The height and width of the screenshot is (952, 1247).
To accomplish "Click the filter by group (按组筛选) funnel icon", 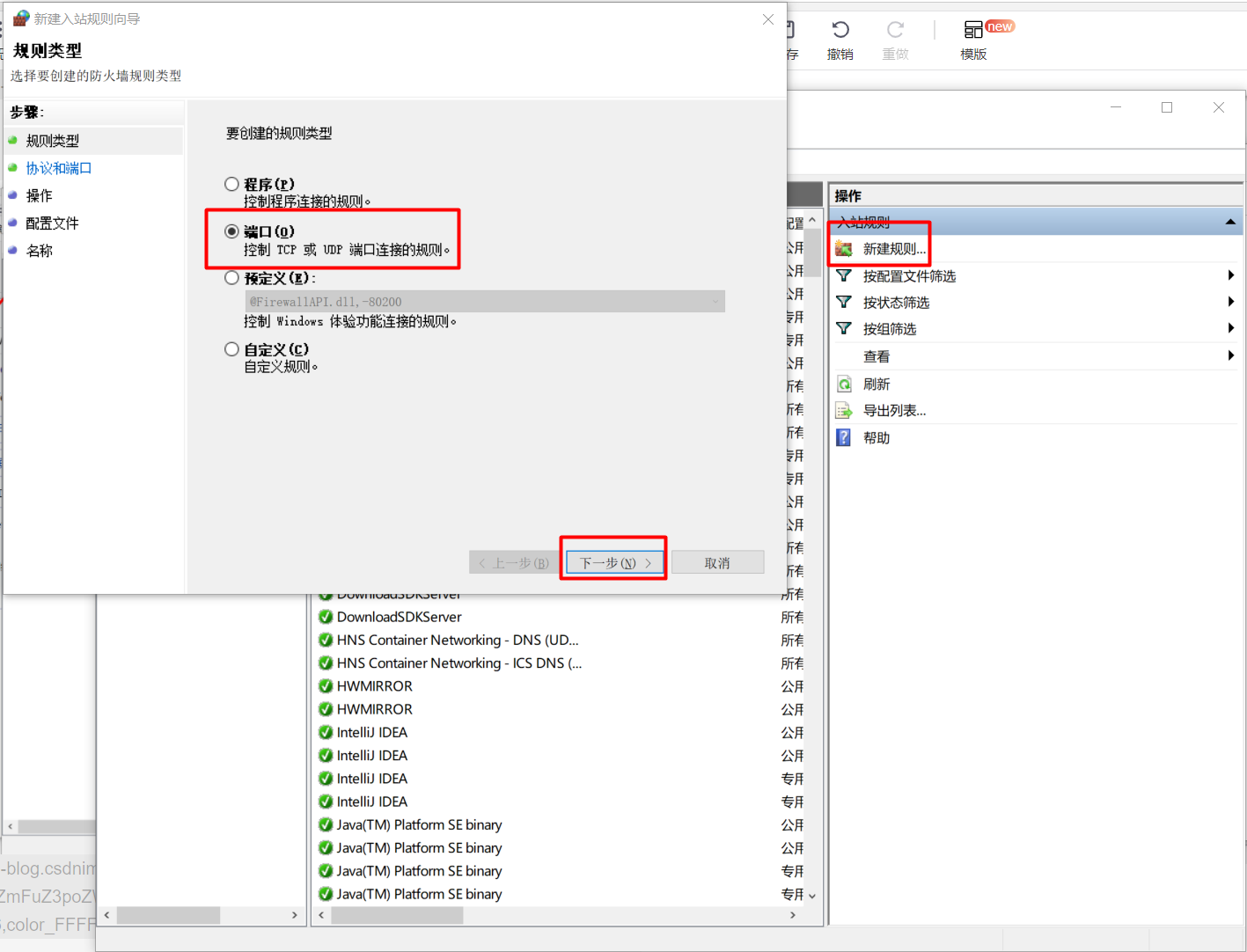I will pyautogui.click(x=844, y=329).
